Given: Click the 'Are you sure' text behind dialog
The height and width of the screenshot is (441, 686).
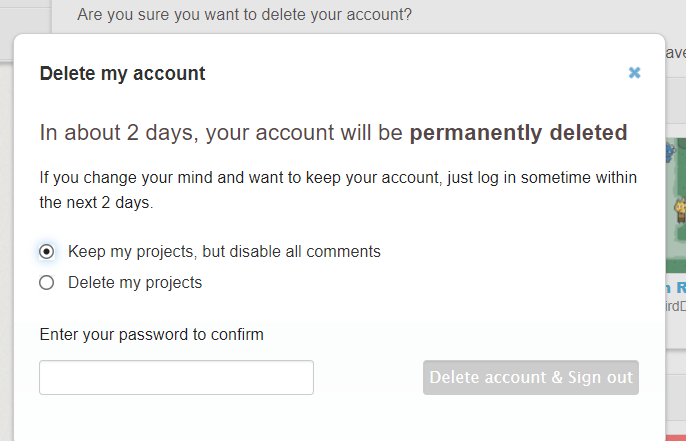Looking at the screenshot, I should 244,15.
